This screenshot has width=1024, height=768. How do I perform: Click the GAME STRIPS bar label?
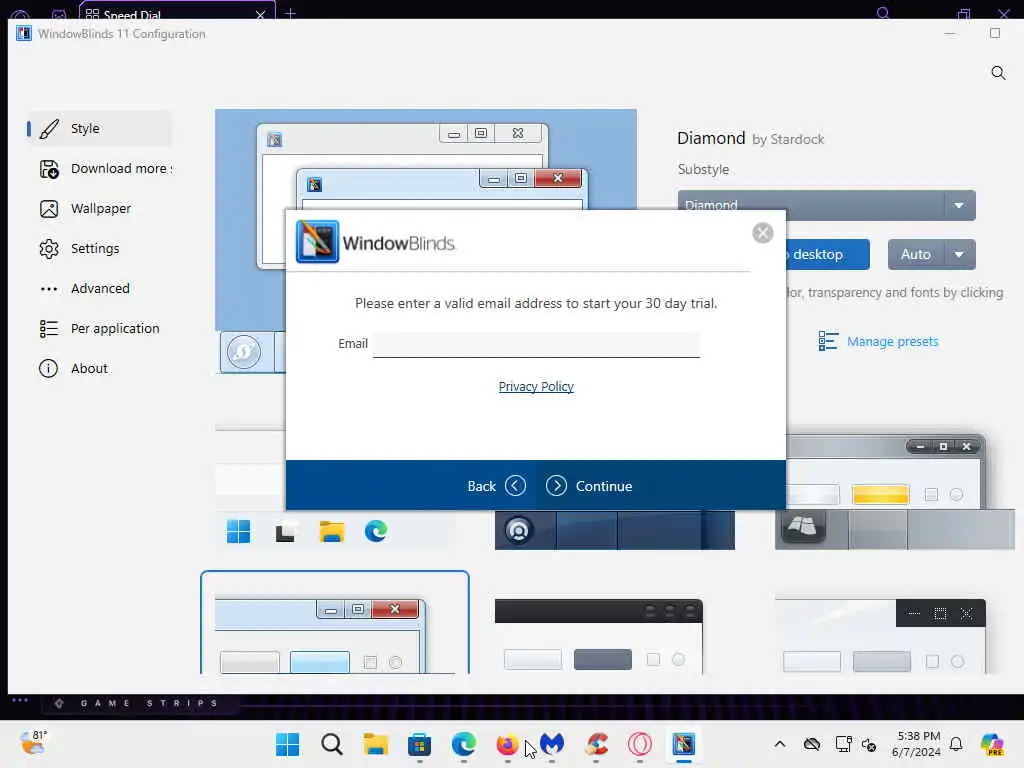point(149,703)
